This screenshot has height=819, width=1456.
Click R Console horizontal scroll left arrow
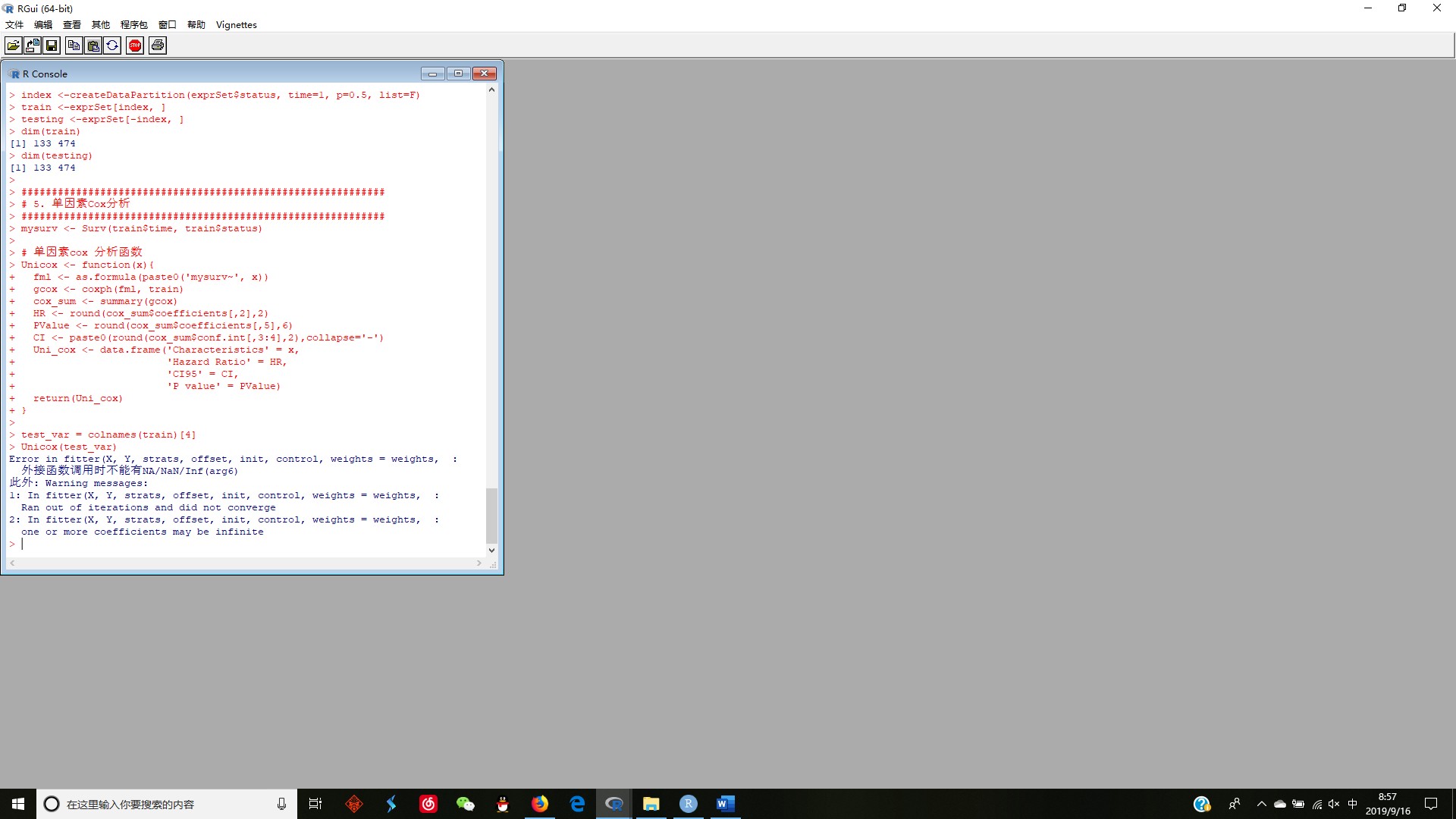pos(12,563)
